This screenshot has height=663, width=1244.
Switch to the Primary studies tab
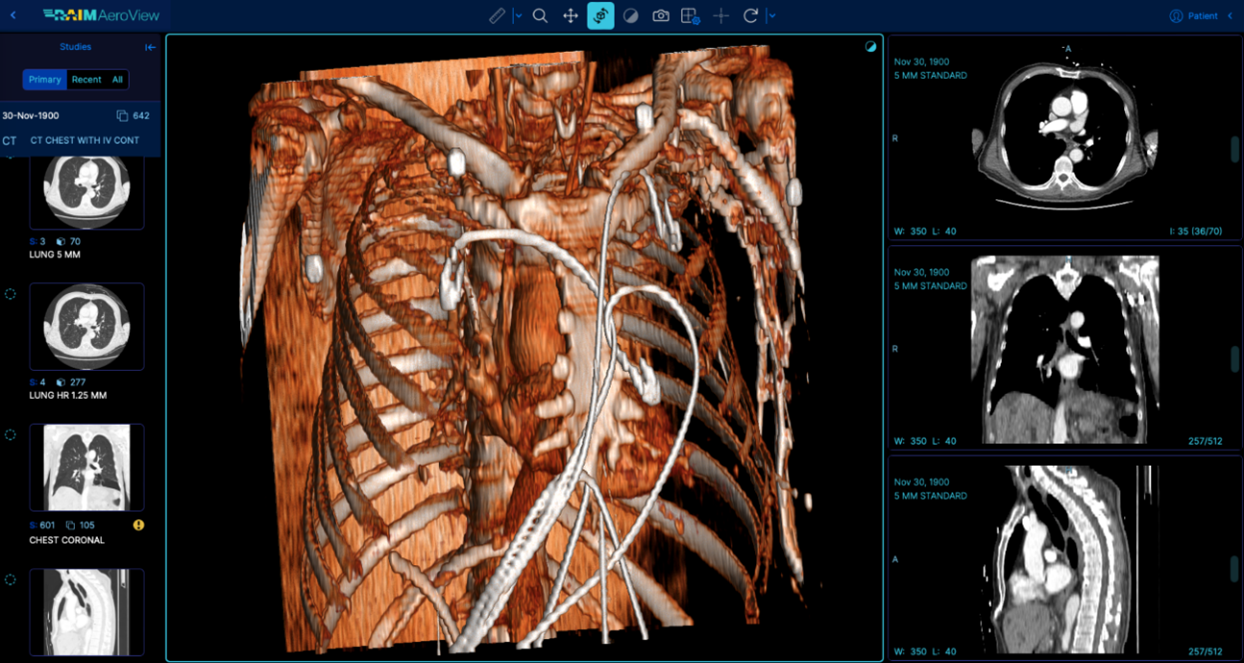(45, 79)
